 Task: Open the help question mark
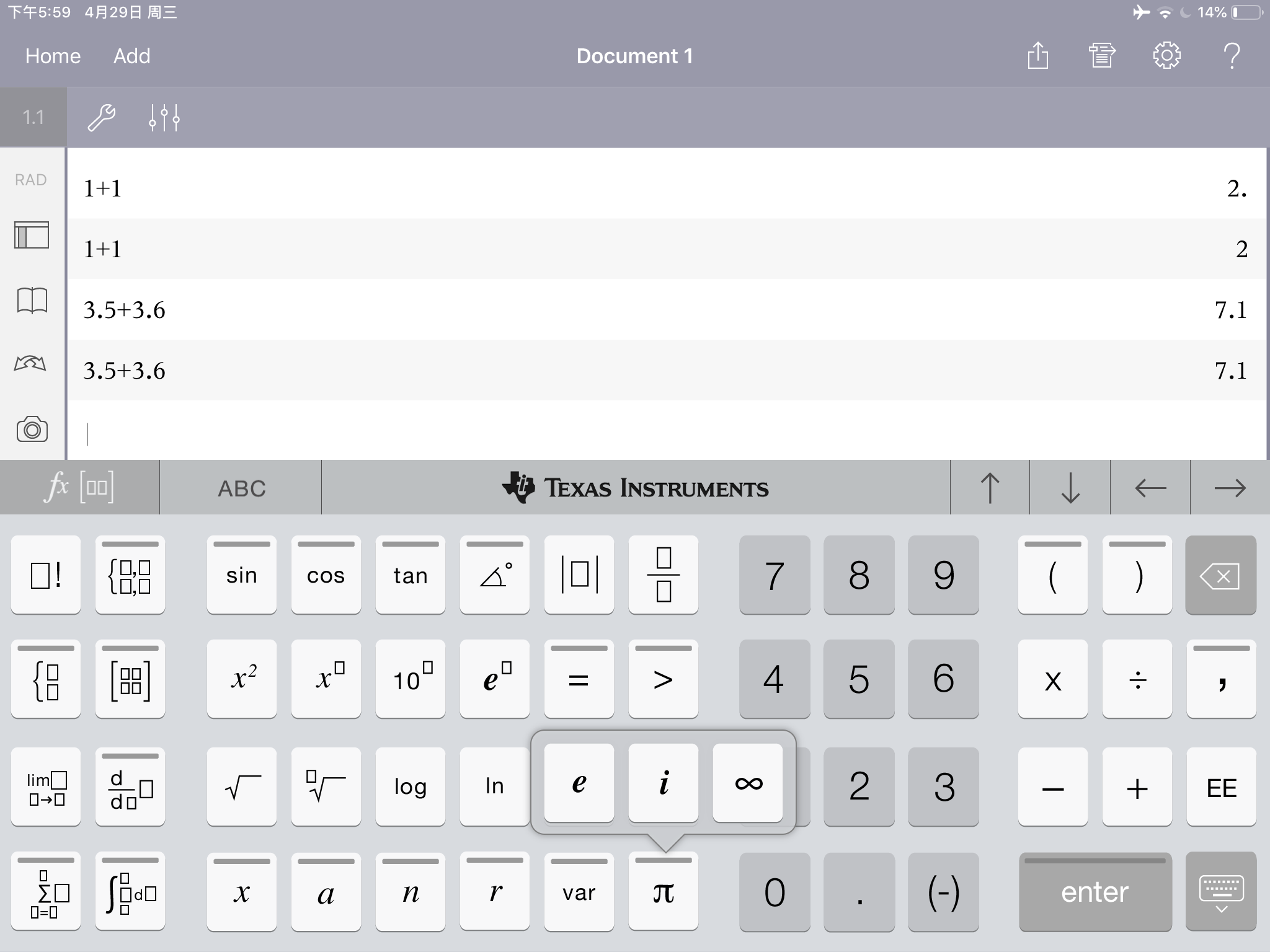1232,56
